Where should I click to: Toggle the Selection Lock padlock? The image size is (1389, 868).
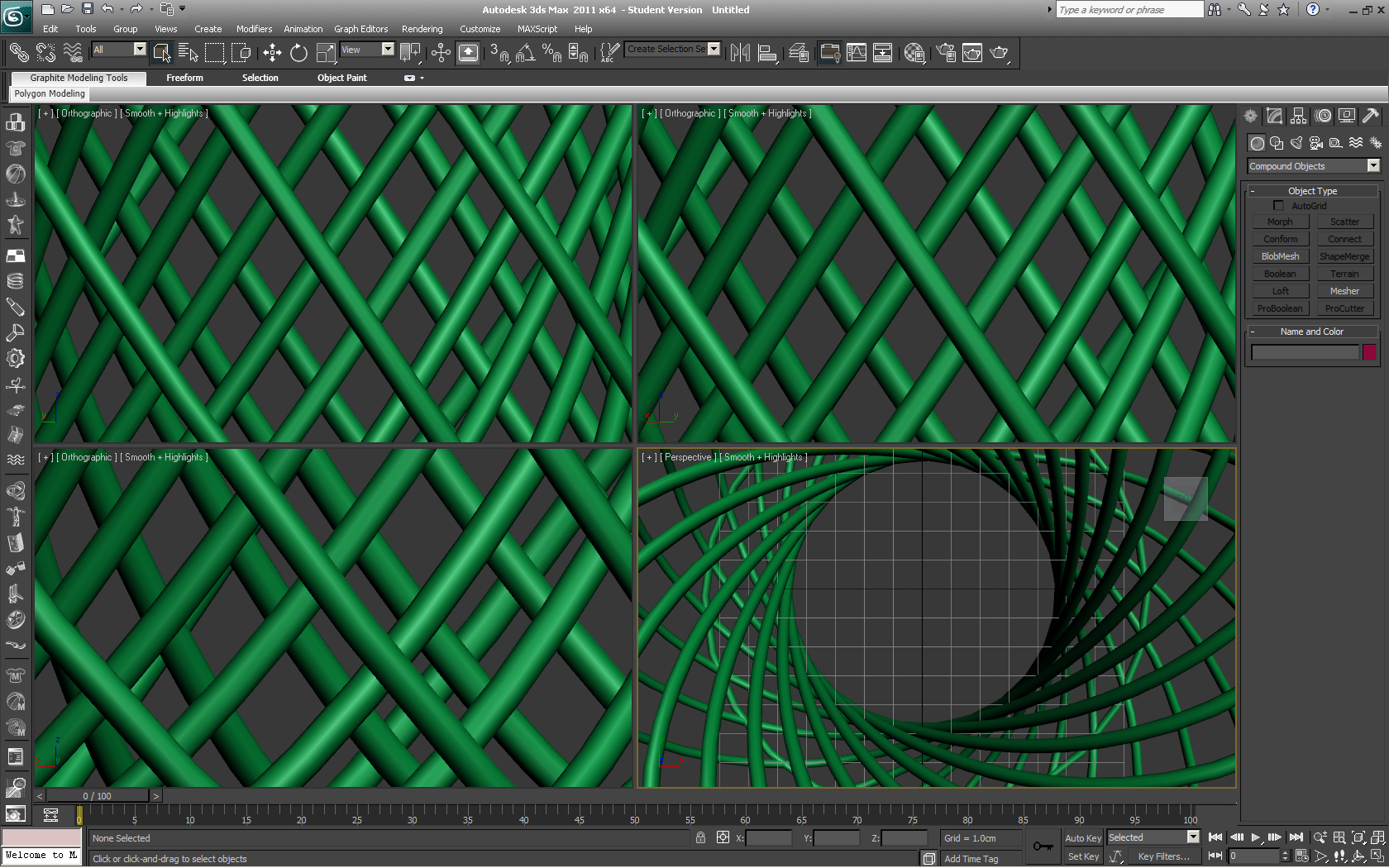pos(700,837)
